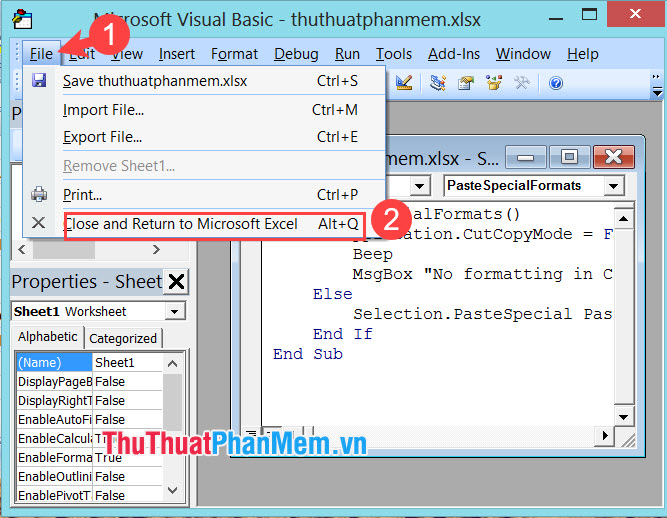Viewport: 667px width, 518px height.
Task: Click the Visual Basic app icon in the title bar
Action: tap(22, 19)
